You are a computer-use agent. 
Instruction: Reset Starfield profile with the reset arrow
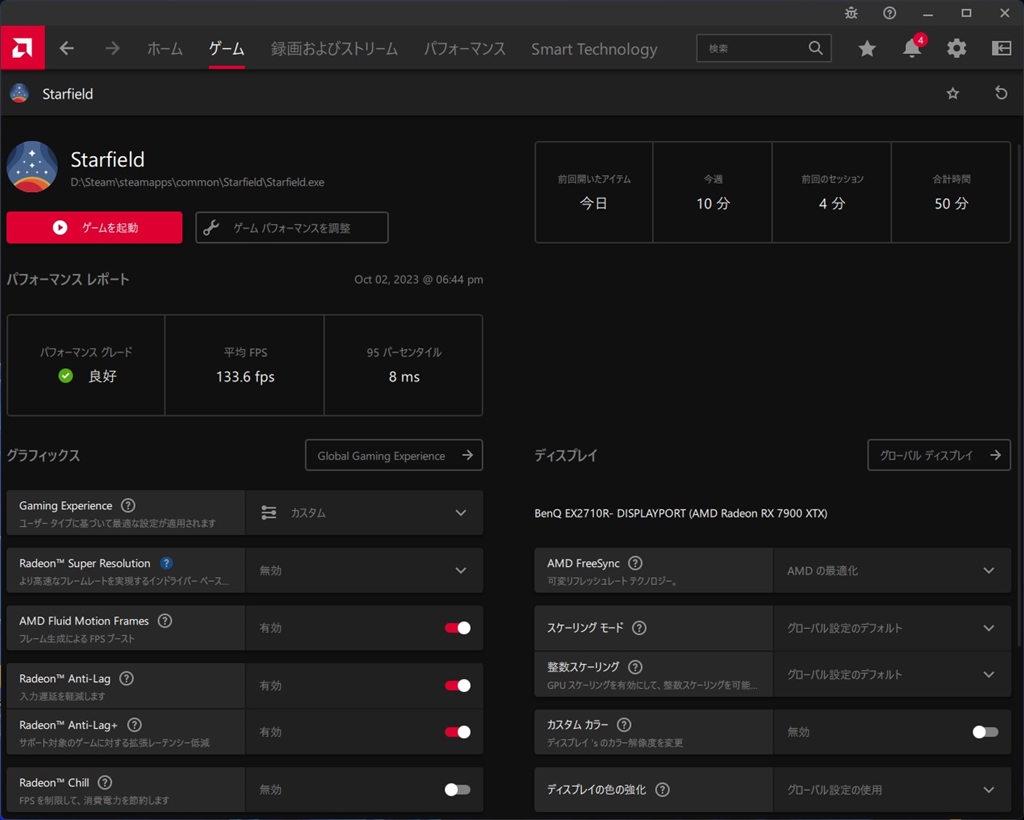pyautogui.click(x=1001, y=93)
